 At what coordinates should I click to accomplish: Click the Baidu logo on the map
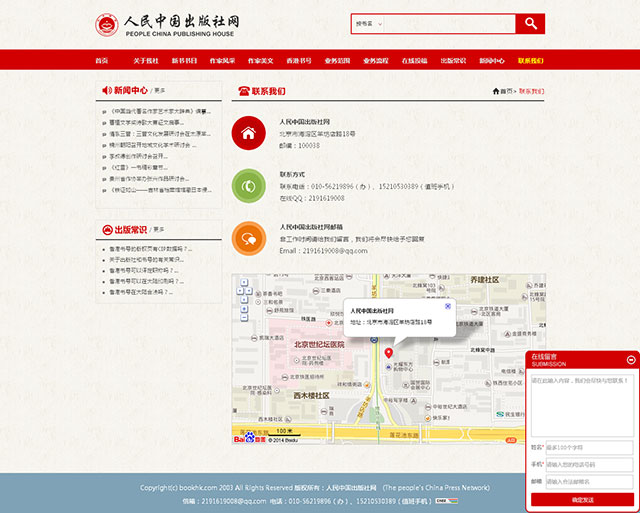pyautogui.click(x=250, y=438)
